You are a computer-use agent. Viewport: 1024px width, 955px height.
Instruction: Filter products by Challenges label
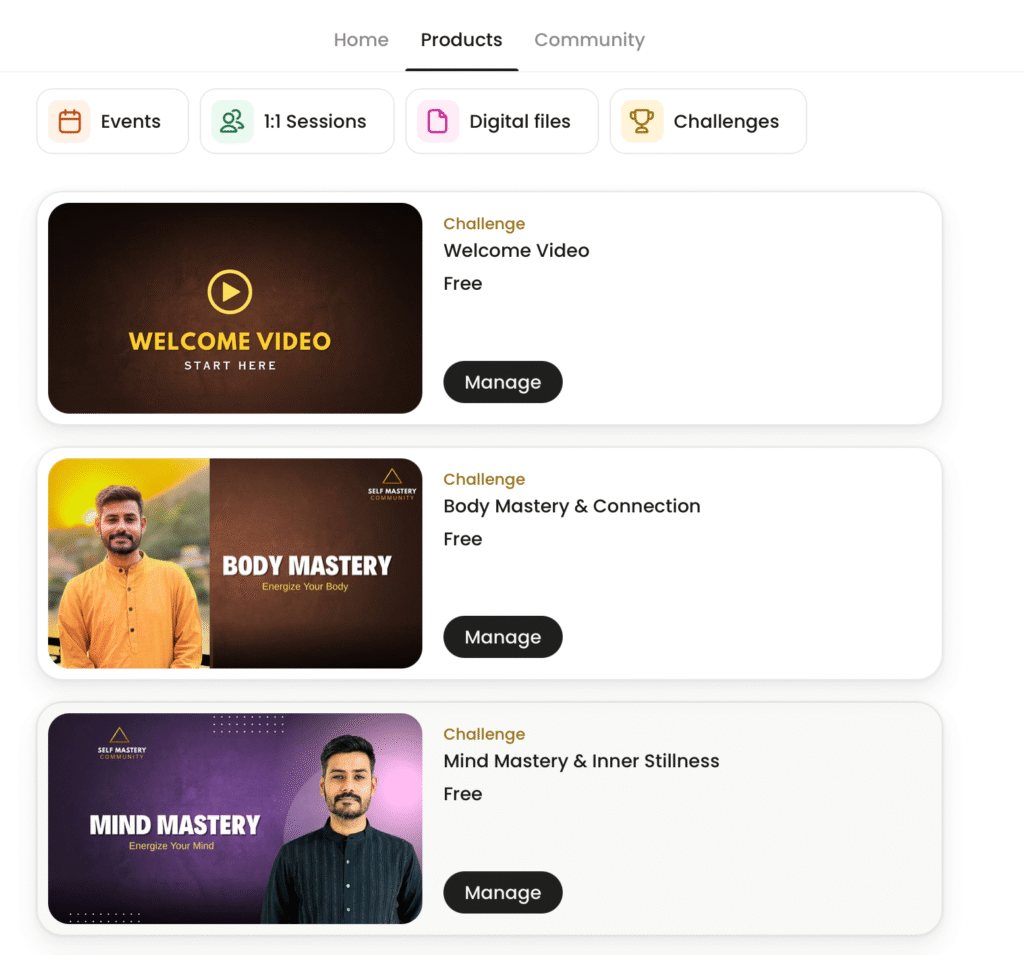726,122
